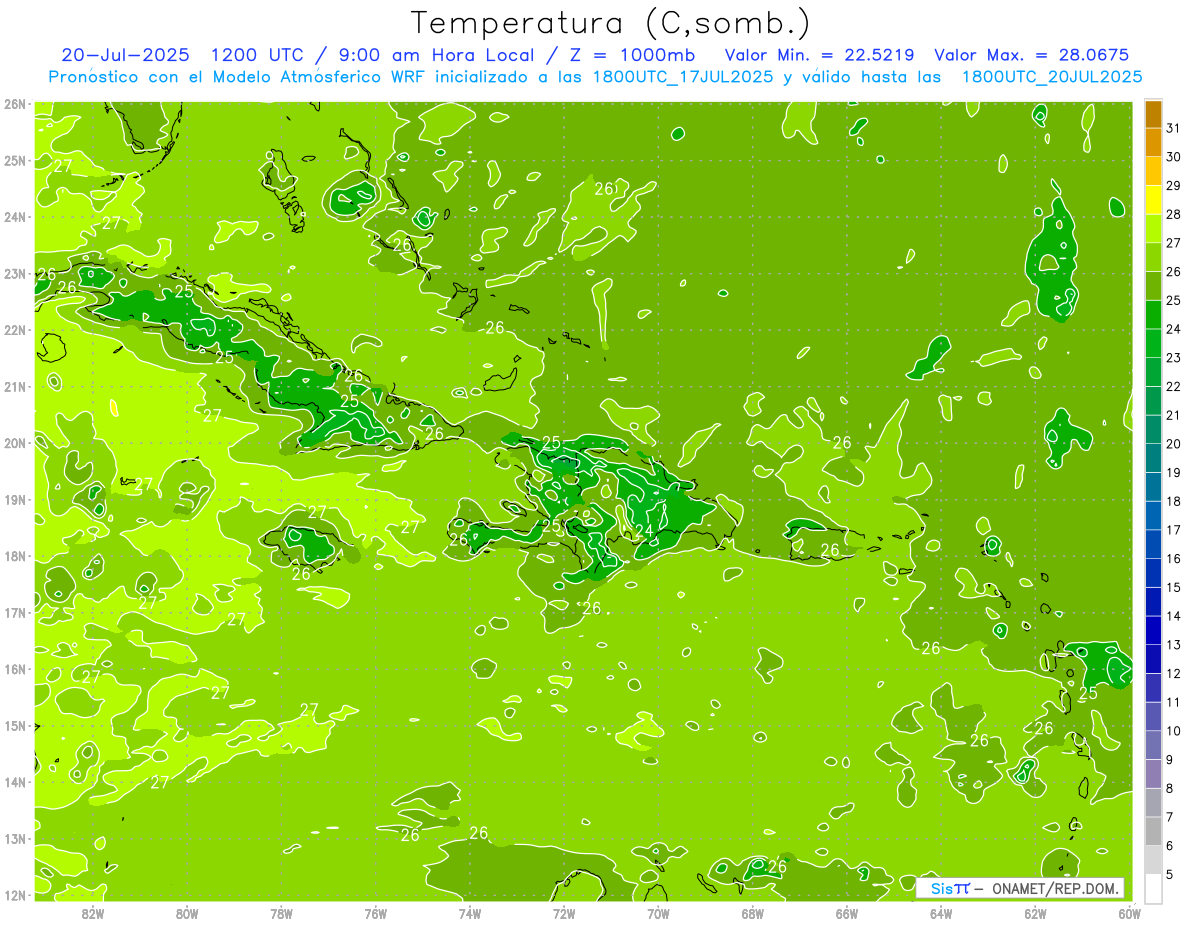Image resolution: width=1200 pixels, height=927 pixels.
Task: Click the 18N latitude axis label
Action: coord(15,556)
